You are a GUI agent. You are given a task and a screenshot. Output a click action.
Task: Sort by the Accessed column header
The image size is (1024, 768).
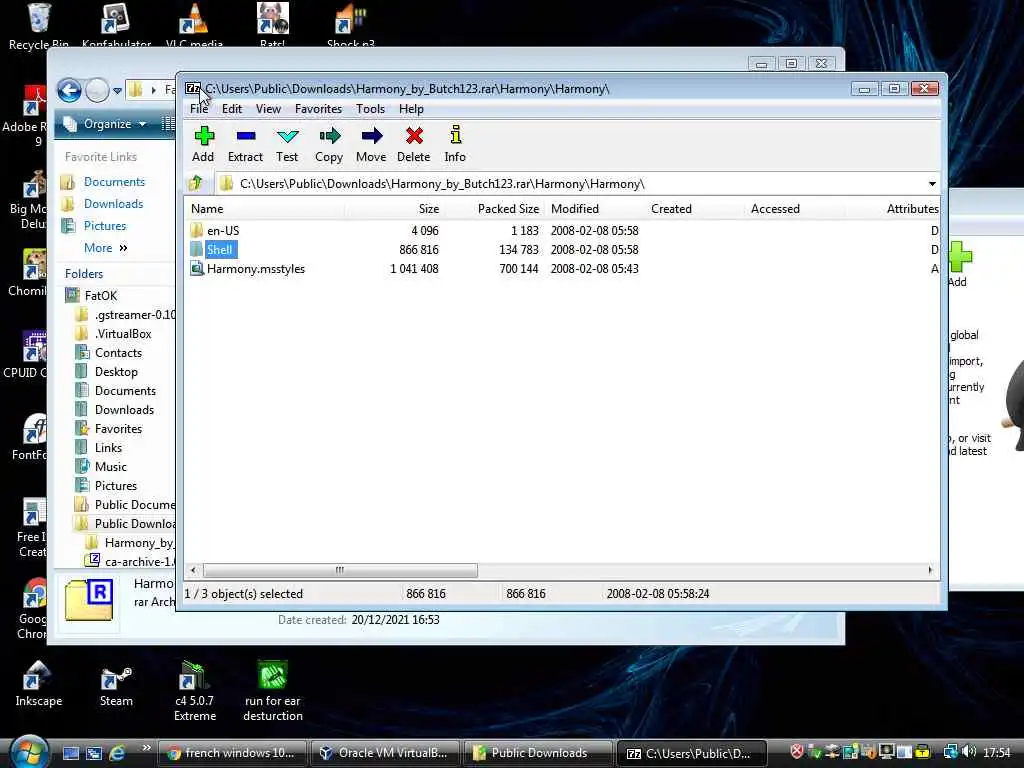tap(775, 209)
